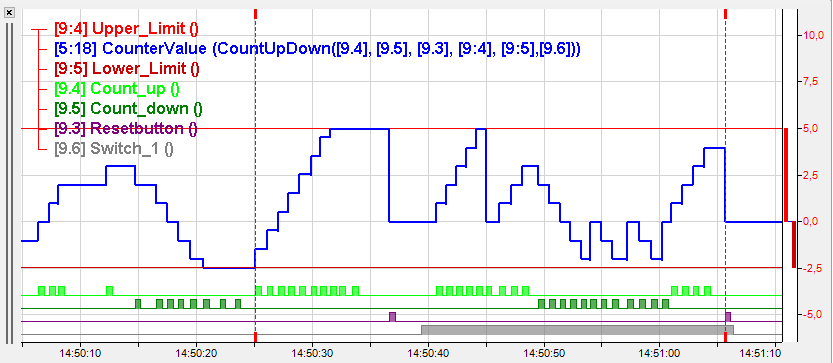Click the -2,5 value on the Y axis
833x363 pixels.
click(x=813, y=268)
